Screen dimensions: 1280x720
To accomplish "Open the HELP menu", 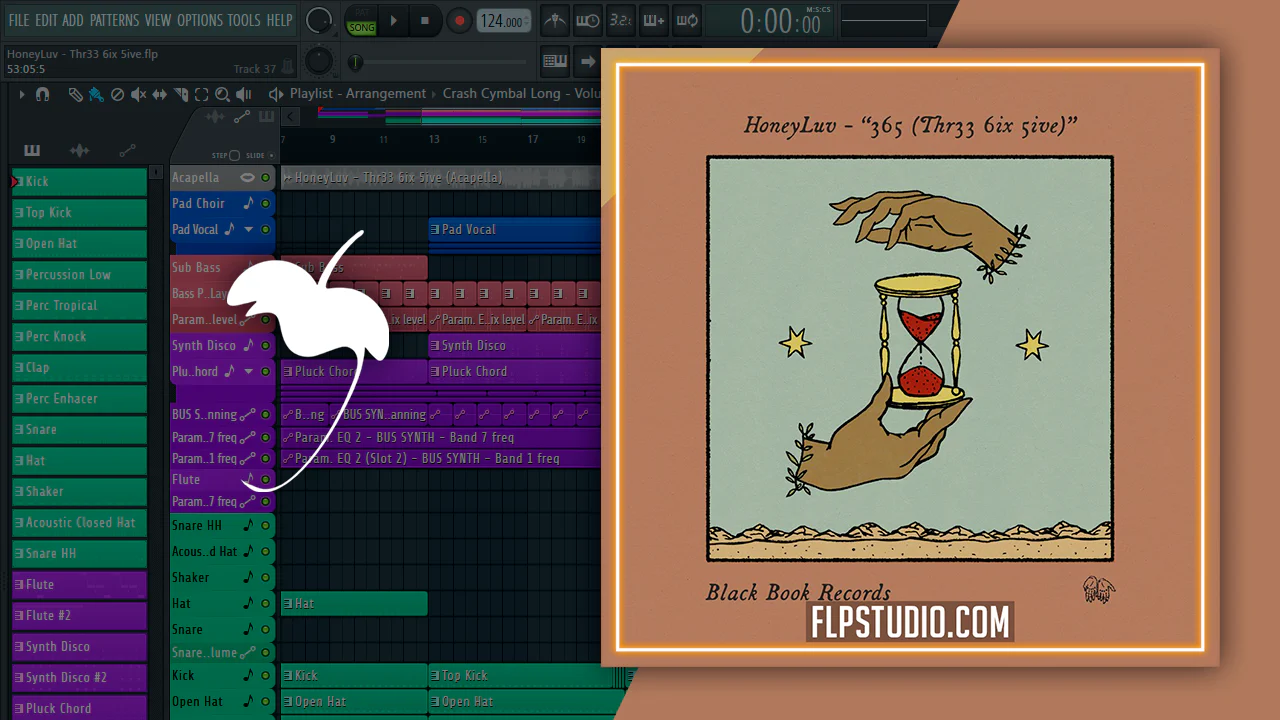I will [280, 20].
